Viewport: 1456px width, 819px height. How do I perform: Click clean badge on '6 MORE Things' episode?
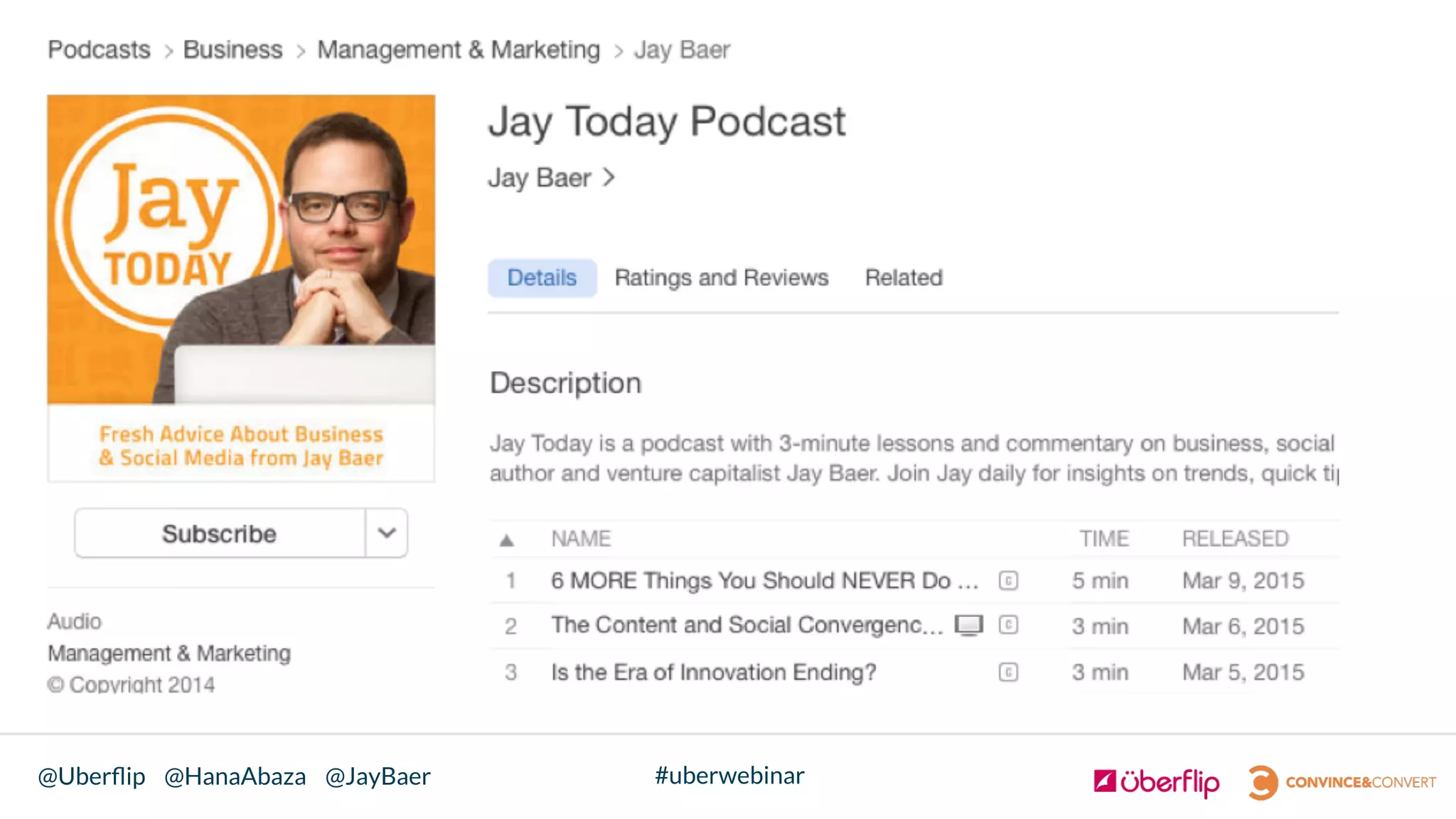coord(1008,581)
